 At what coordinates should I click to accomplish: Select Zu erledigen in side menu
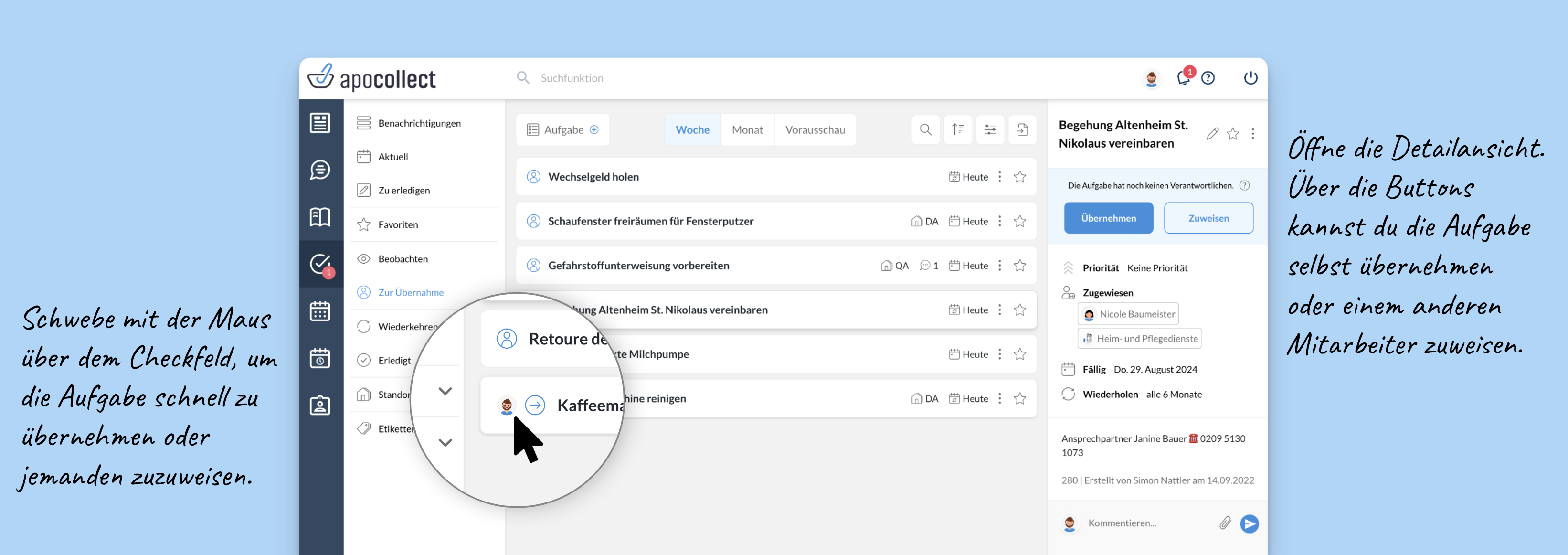tap(403, 191)
